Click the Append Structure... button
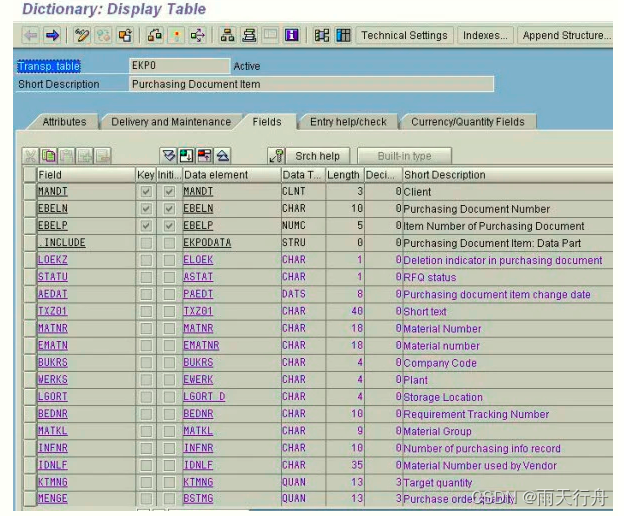Image resolution: width=624 pixels, height=516 pixels. pyautogui.click(x=566, y=35)
